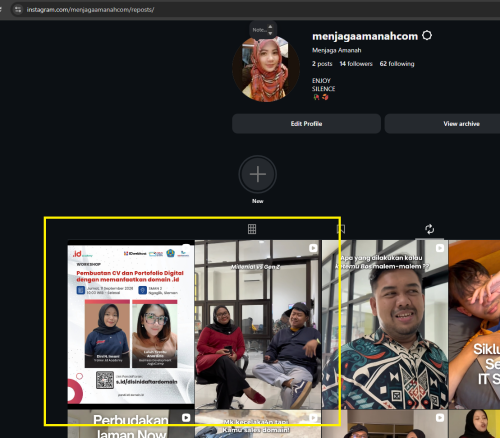Open the 'Kamu sales domain' reel
The height and width of the screenshot is (438, 500).
(258, 424)
